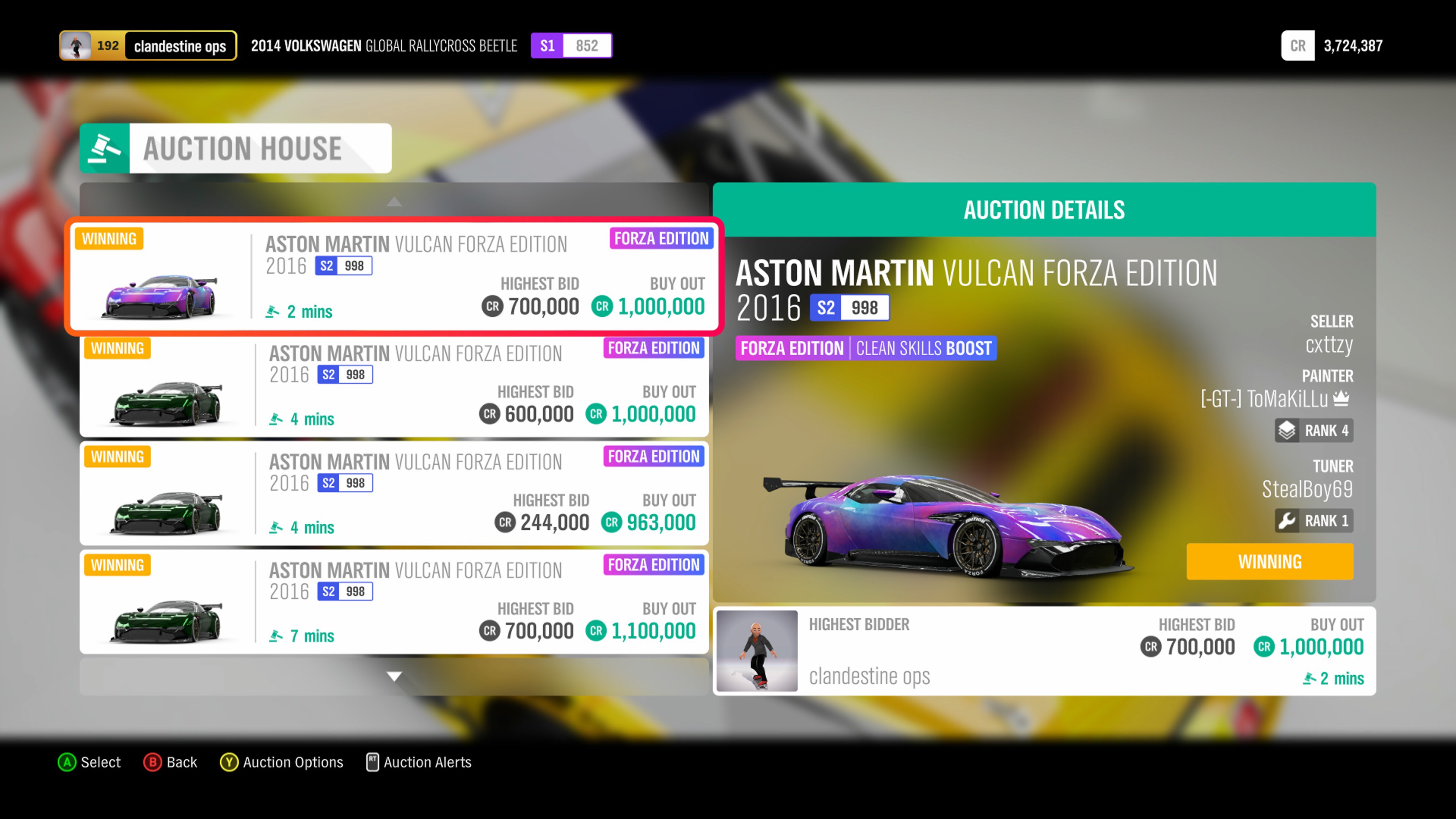1456x819 pixels.
Task: Click the down arrow below the auction list
Action: pyautogui.click(x=394, y=676)
